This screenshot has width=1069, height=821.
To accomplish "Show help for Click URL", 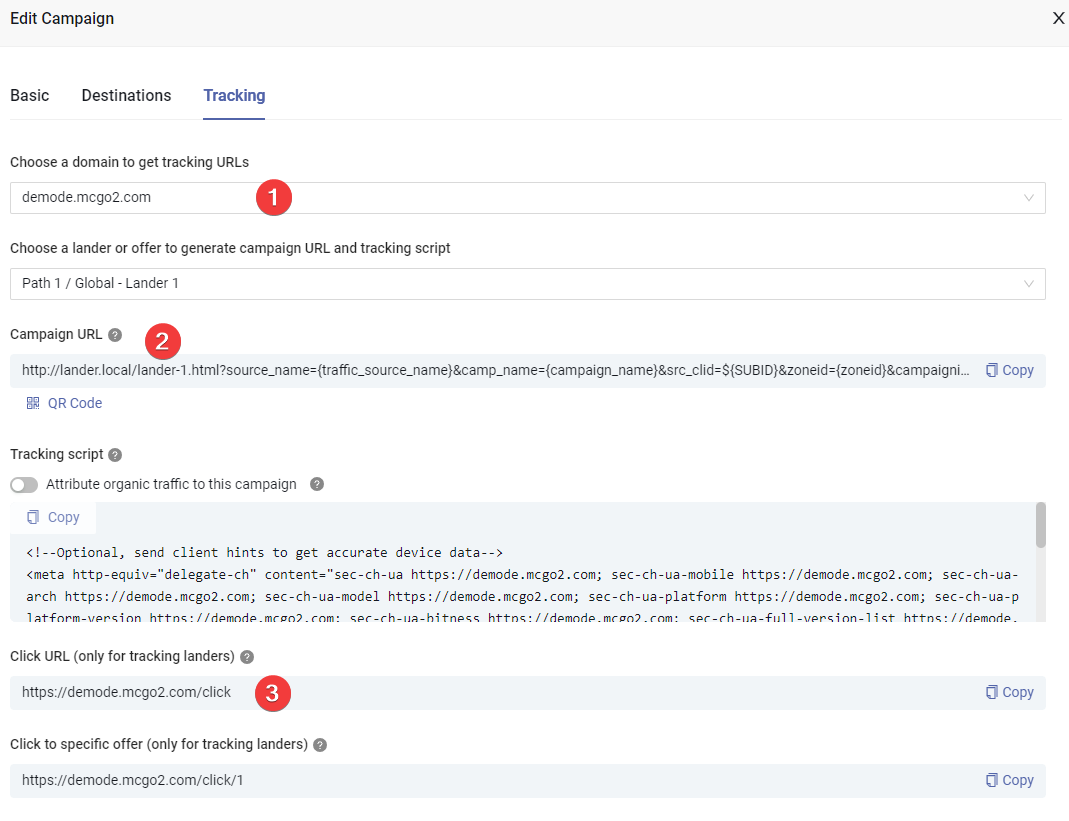I will coord(247,657).
